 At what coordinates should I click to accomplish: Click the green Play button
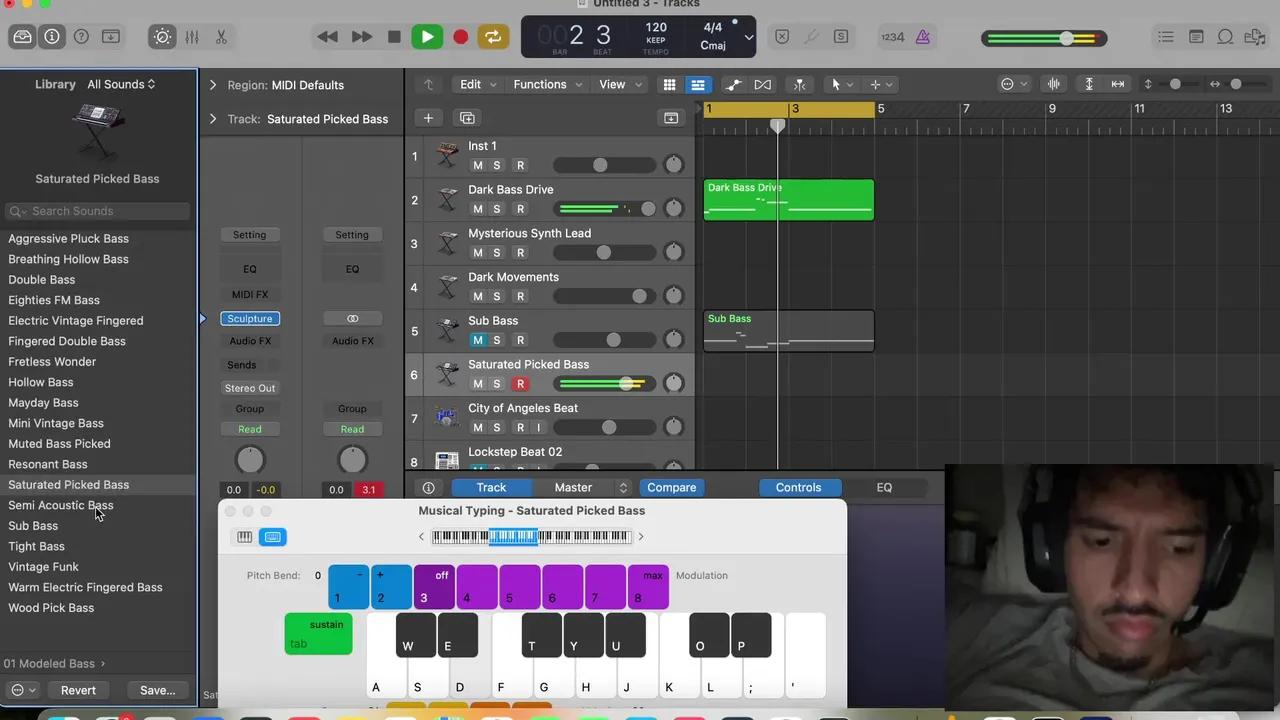pos(427,37)
